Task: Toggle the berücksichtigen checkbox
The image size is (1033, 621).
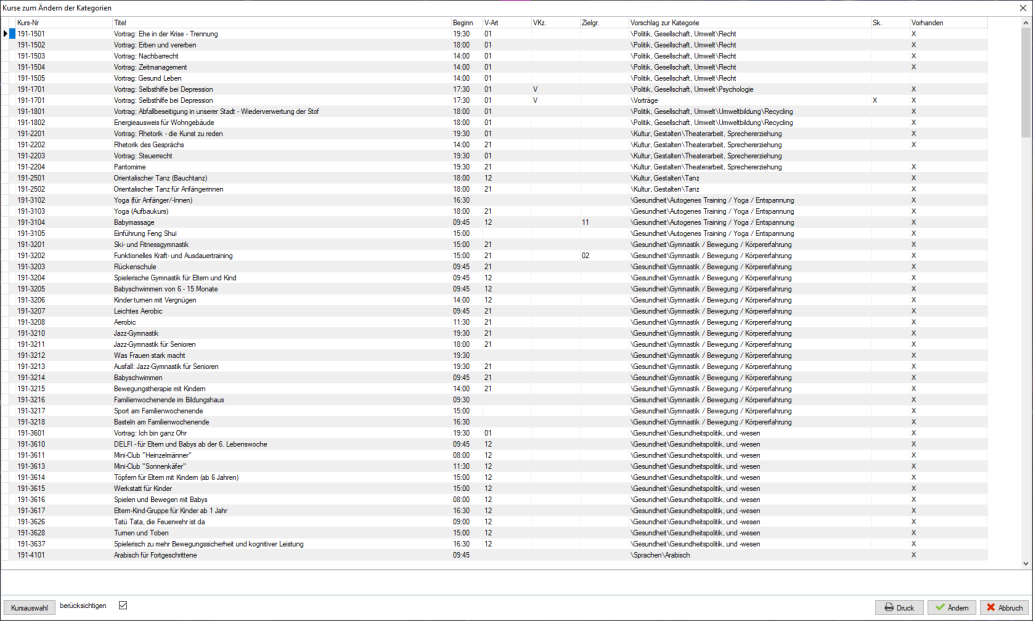Action: (123, 605)
